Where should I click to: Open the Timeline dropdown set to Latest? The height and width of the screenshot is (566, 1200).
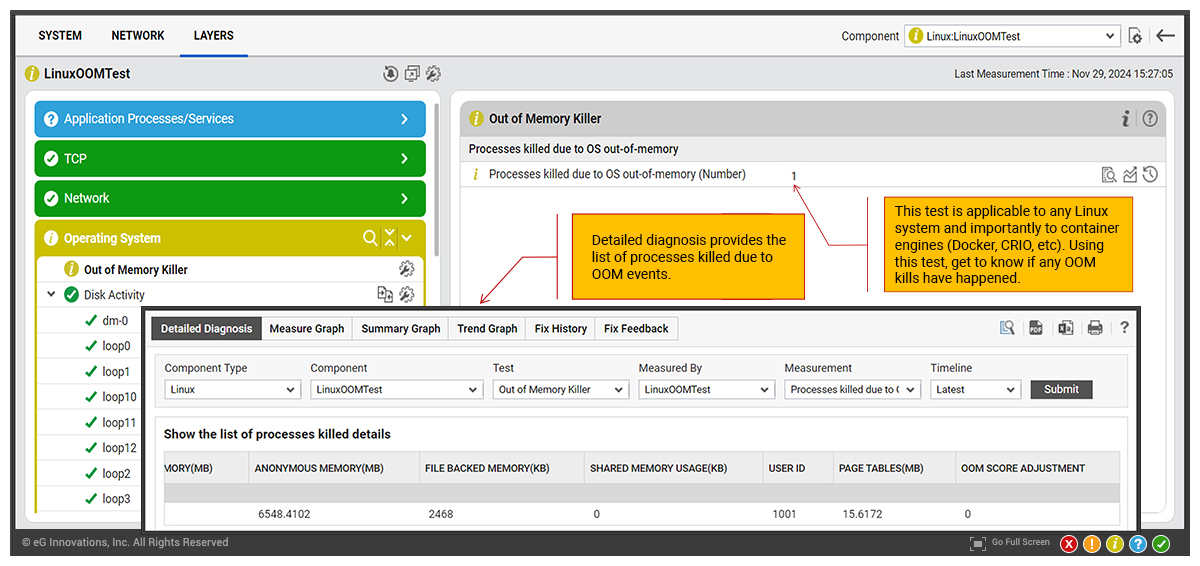tap(975, 390)
